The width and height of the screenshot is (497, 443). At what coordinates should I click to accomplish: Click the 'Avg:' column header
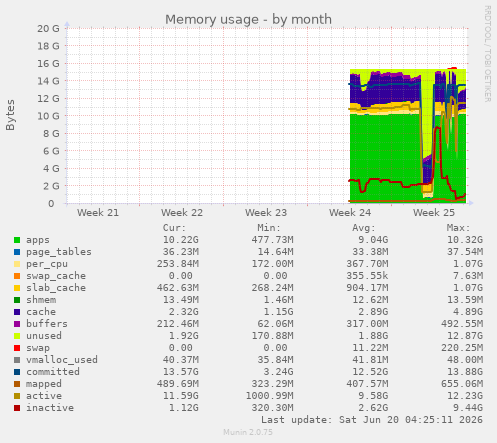[364, 228]
